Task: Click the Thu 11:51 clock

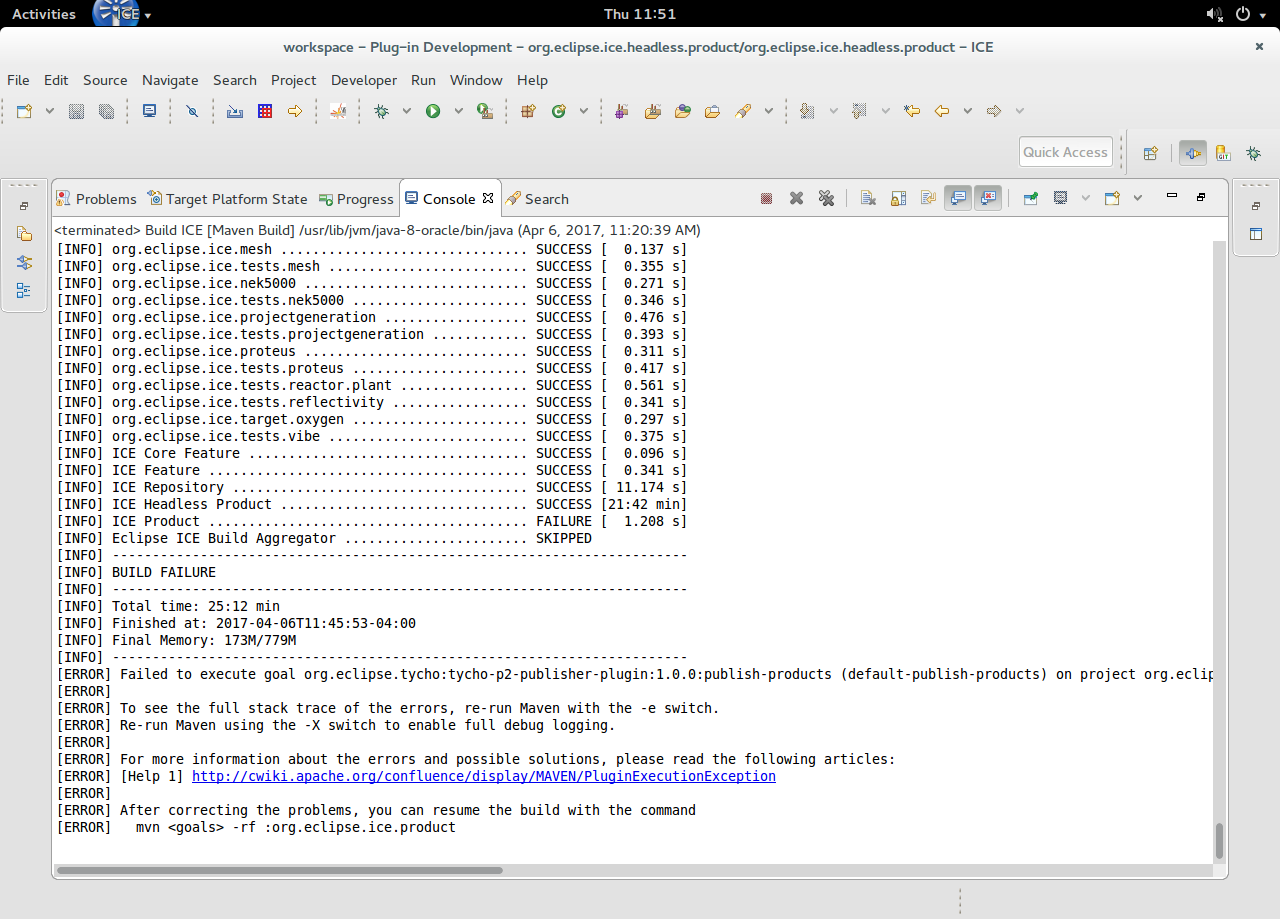Action: pos(640,14)
